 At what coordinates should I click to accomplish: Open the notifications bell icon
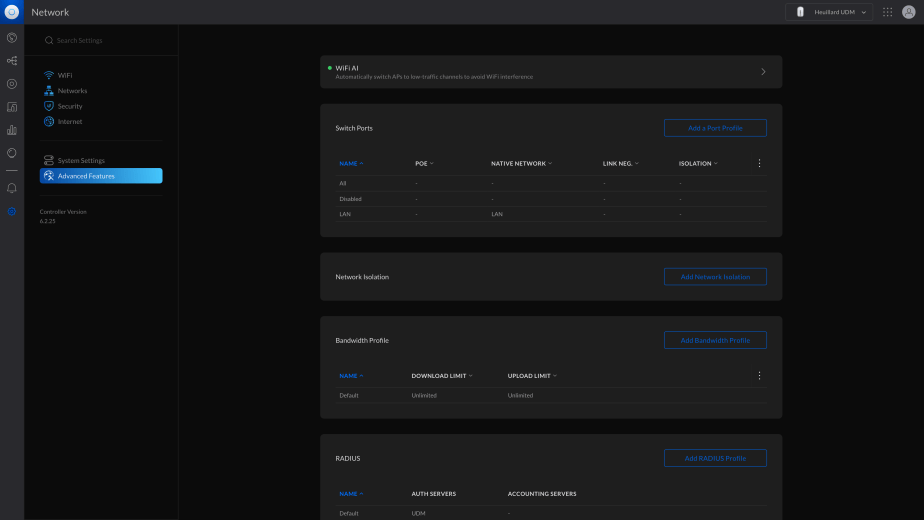point(12,188)
